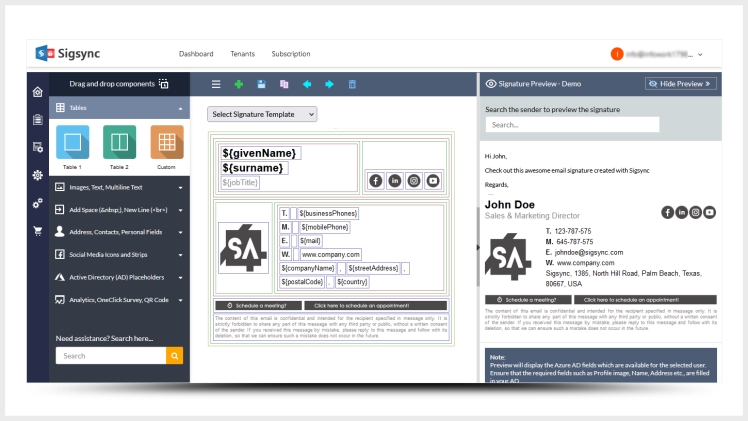
Task: Click the home icon in left sidebar
Action: [38, 92]
